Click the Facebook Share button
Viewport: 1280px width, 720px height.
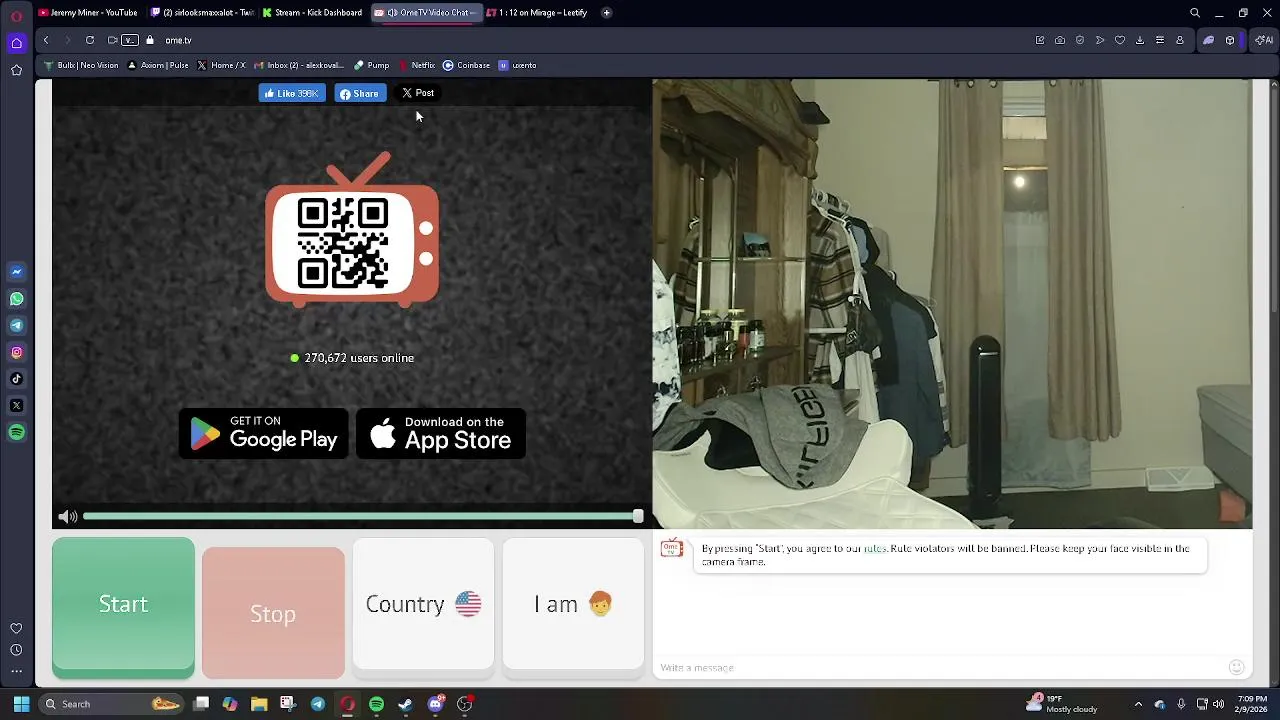coord(360,94)
